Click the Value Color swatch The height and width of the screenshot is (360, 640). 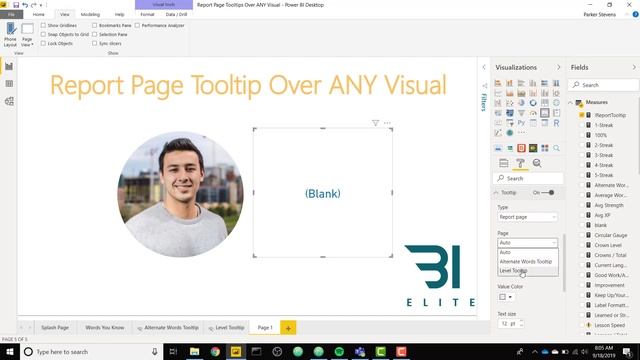pyautogui.click(x=502, y=297)
